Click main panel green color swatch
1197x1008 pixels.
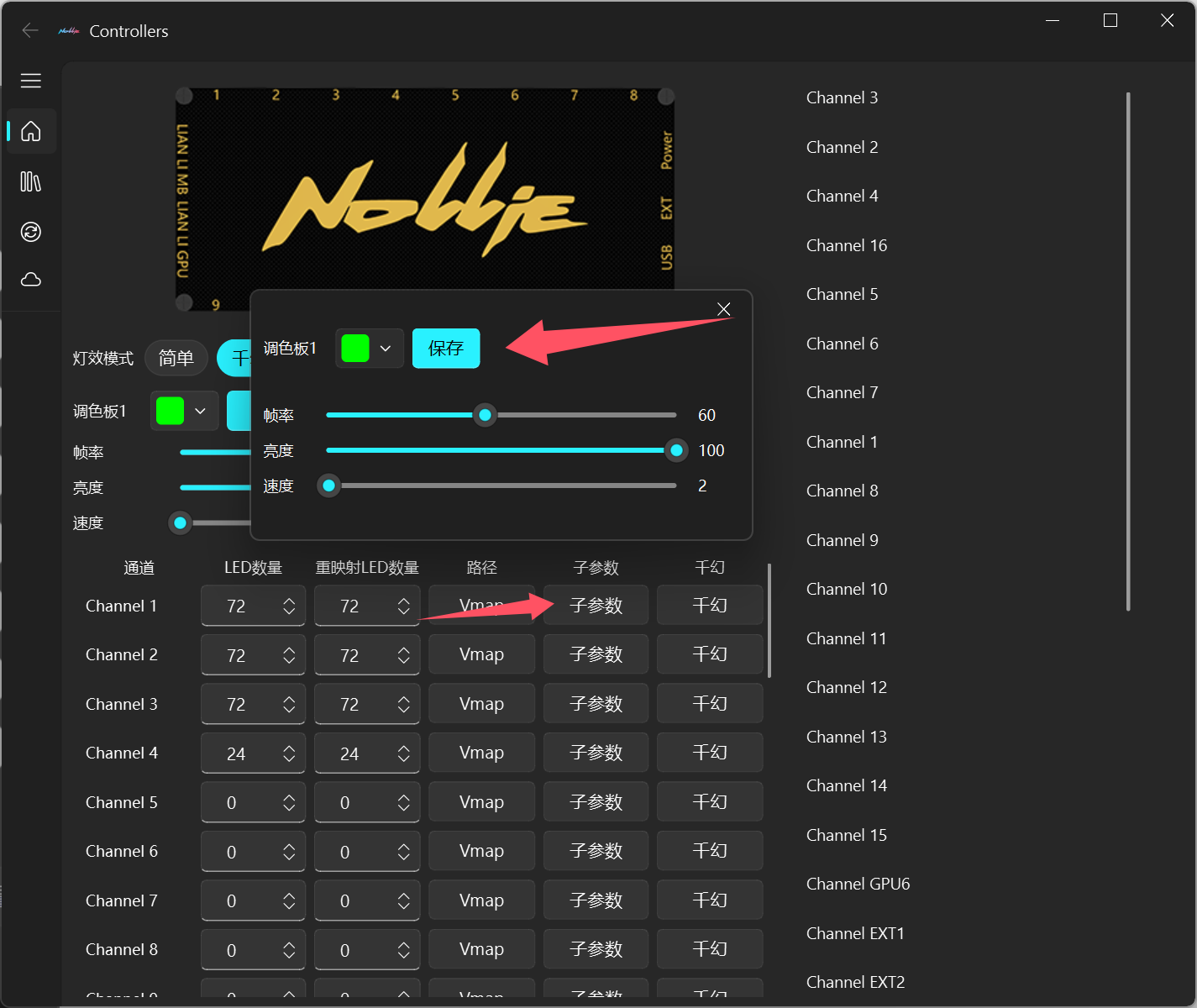(170, 411)
